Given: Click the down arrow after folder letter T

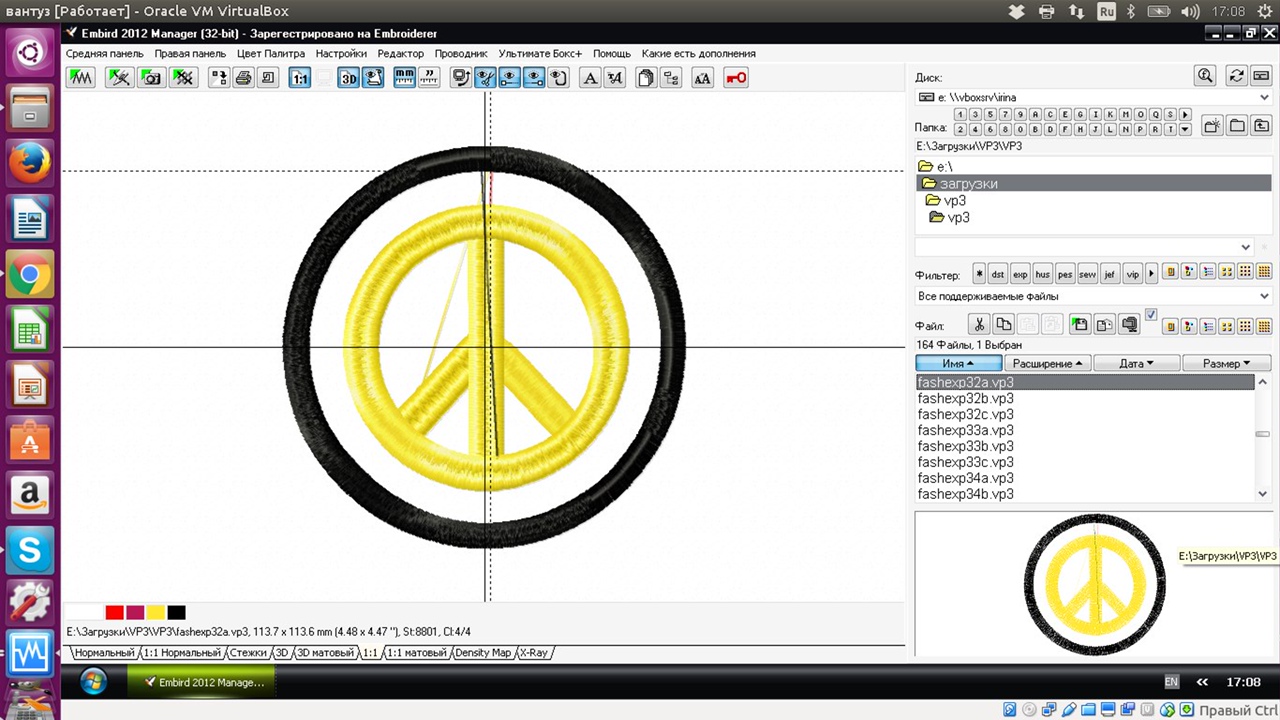Looking at the screenshot, I should [x=1185, y=129].
